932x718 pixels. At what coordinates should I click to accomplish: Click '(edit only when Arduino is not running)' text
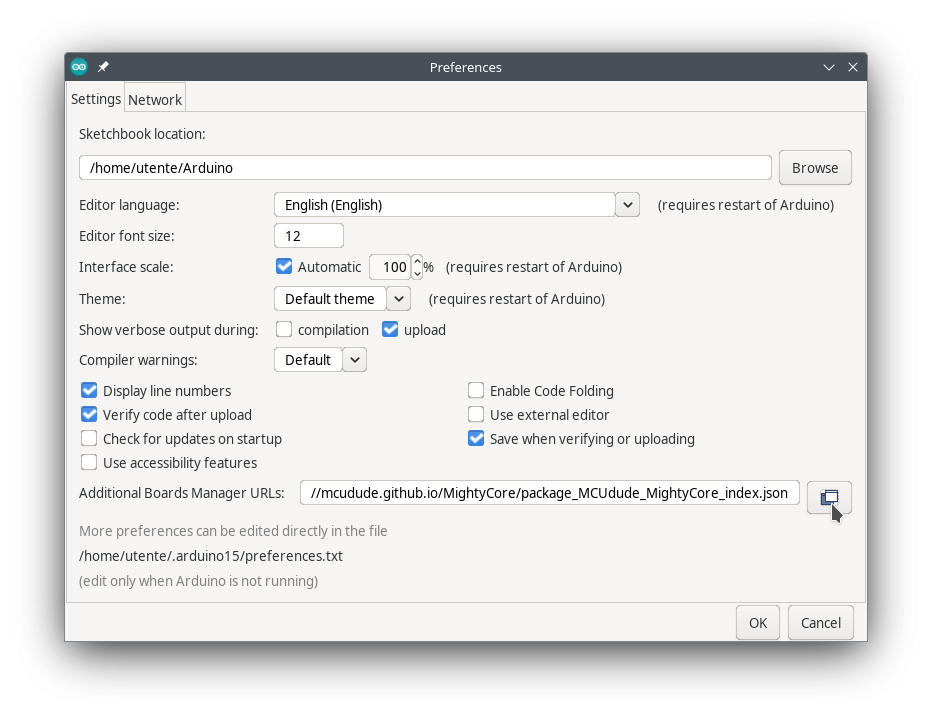click(x=199, y=581)
